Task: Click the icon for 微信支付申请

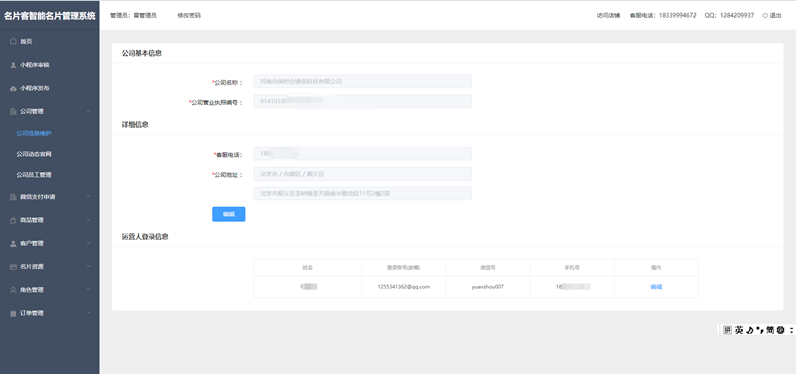Action: click(13, 197)
